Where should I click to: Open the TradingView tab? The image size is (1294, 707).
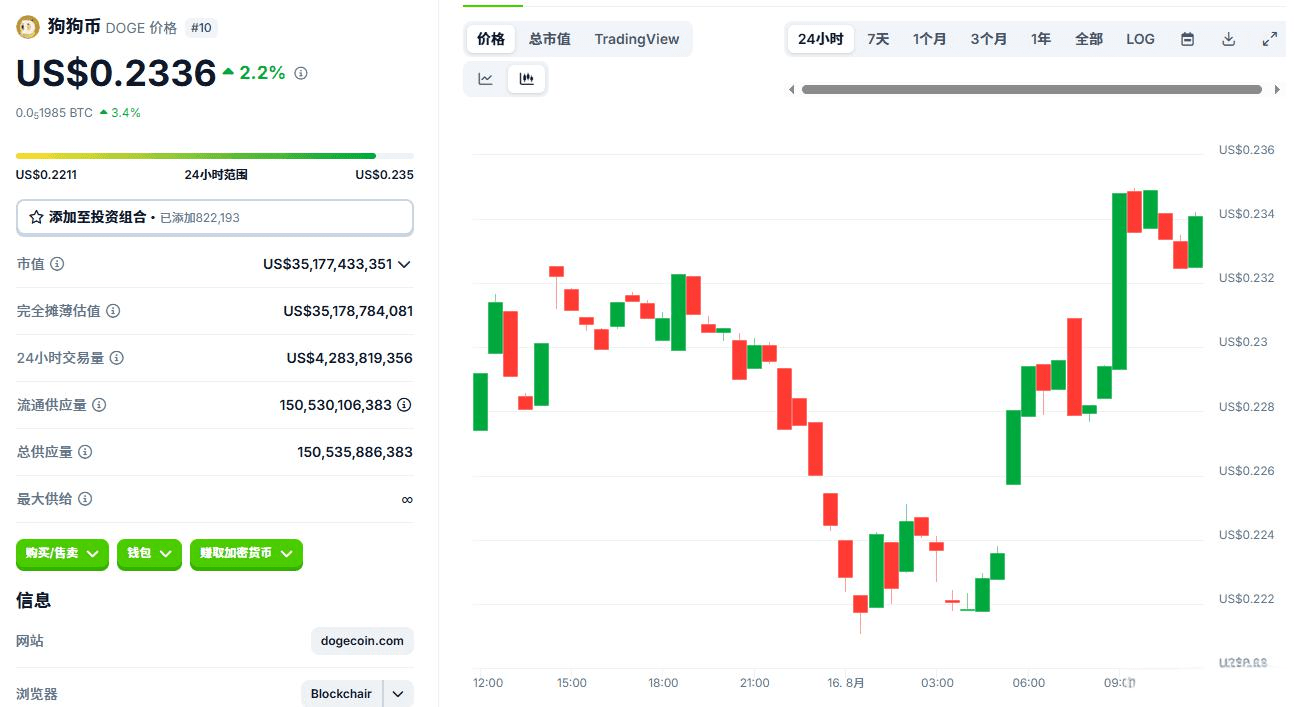(x=636, y=39)
